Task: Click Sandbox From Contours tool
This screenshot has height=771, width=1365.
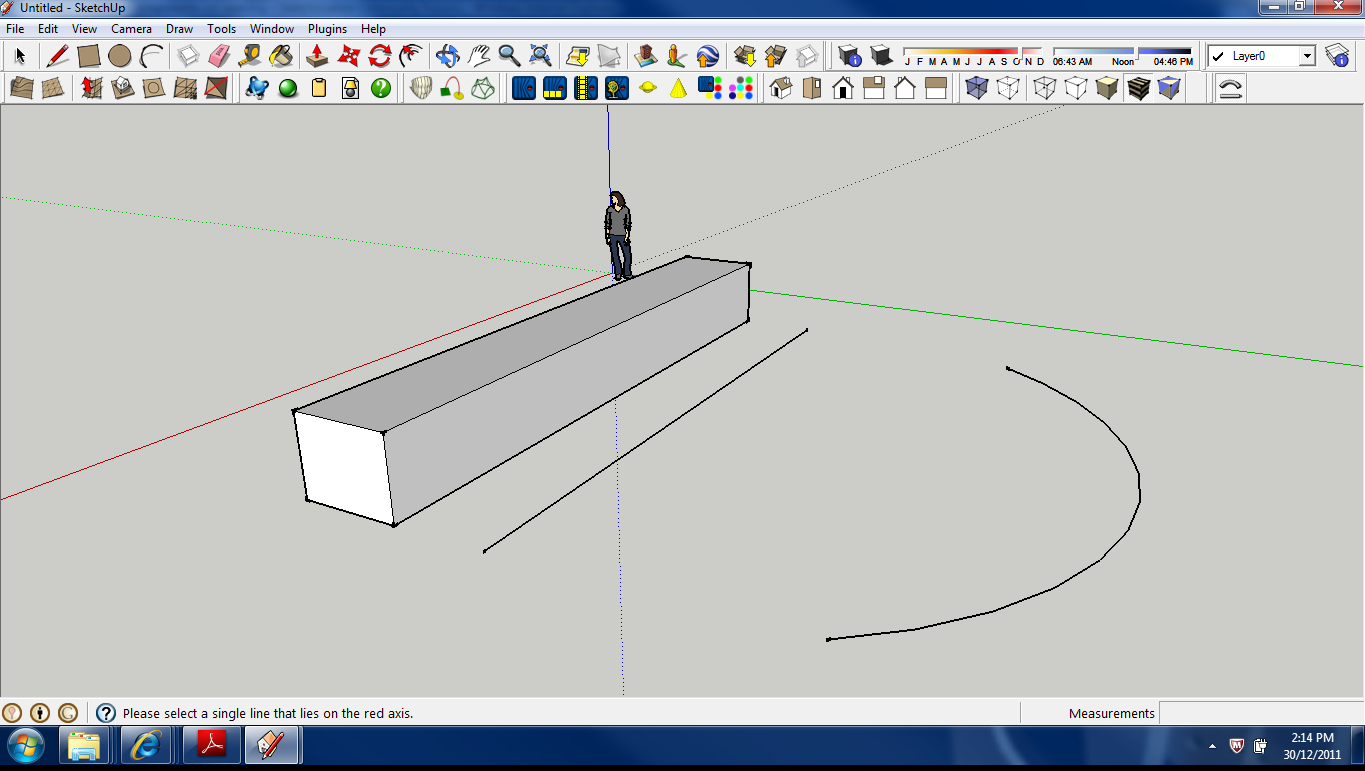Action: pos(21,88)
